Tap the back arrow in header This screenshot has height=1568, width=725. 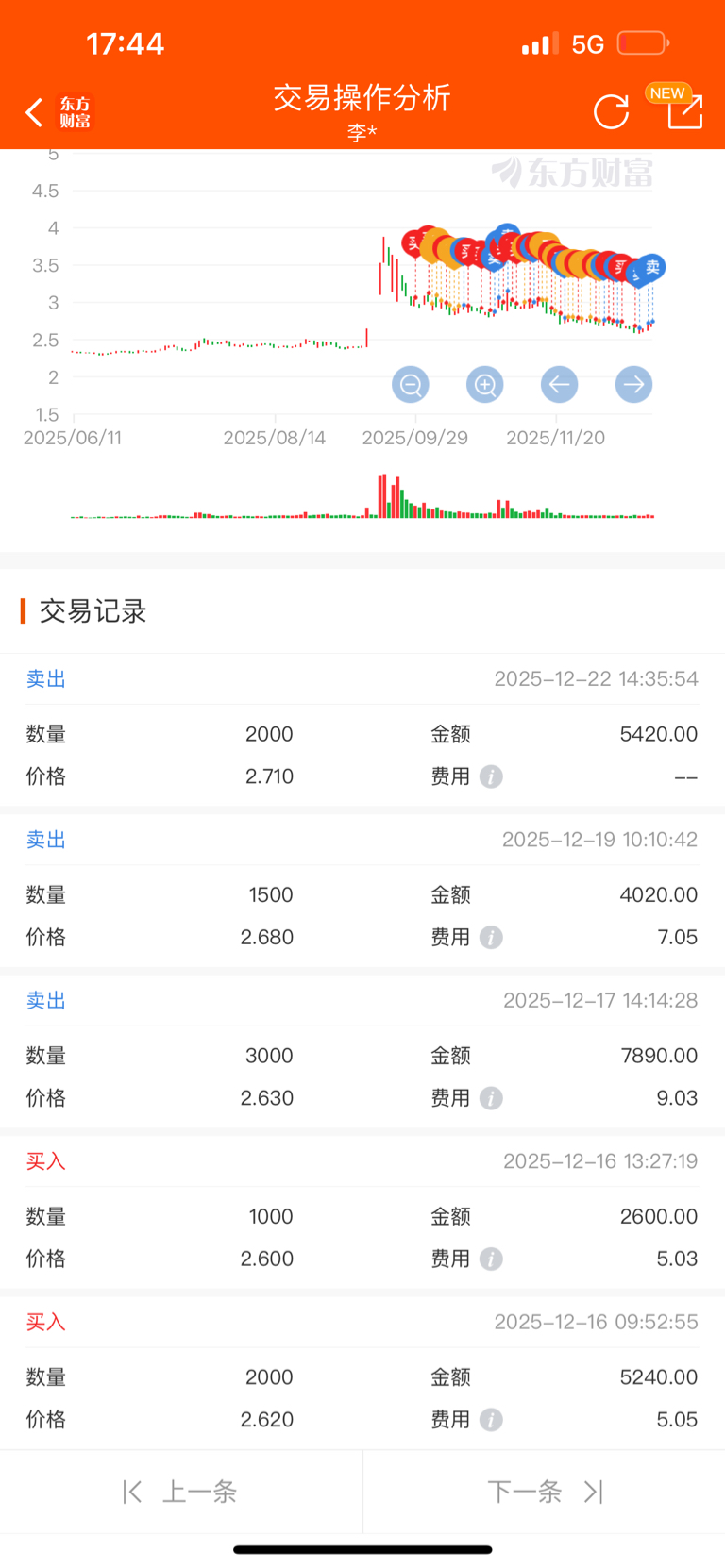(x=35, y=112)
